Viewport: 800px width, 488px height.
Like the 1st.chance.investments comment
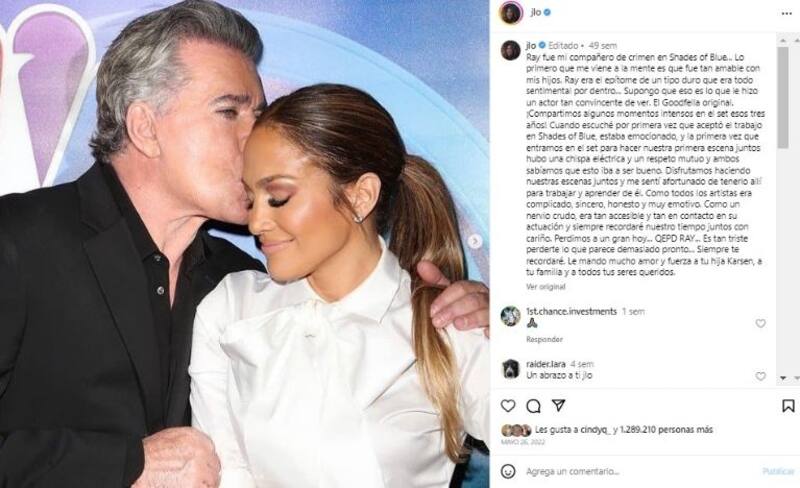[760, 323]
